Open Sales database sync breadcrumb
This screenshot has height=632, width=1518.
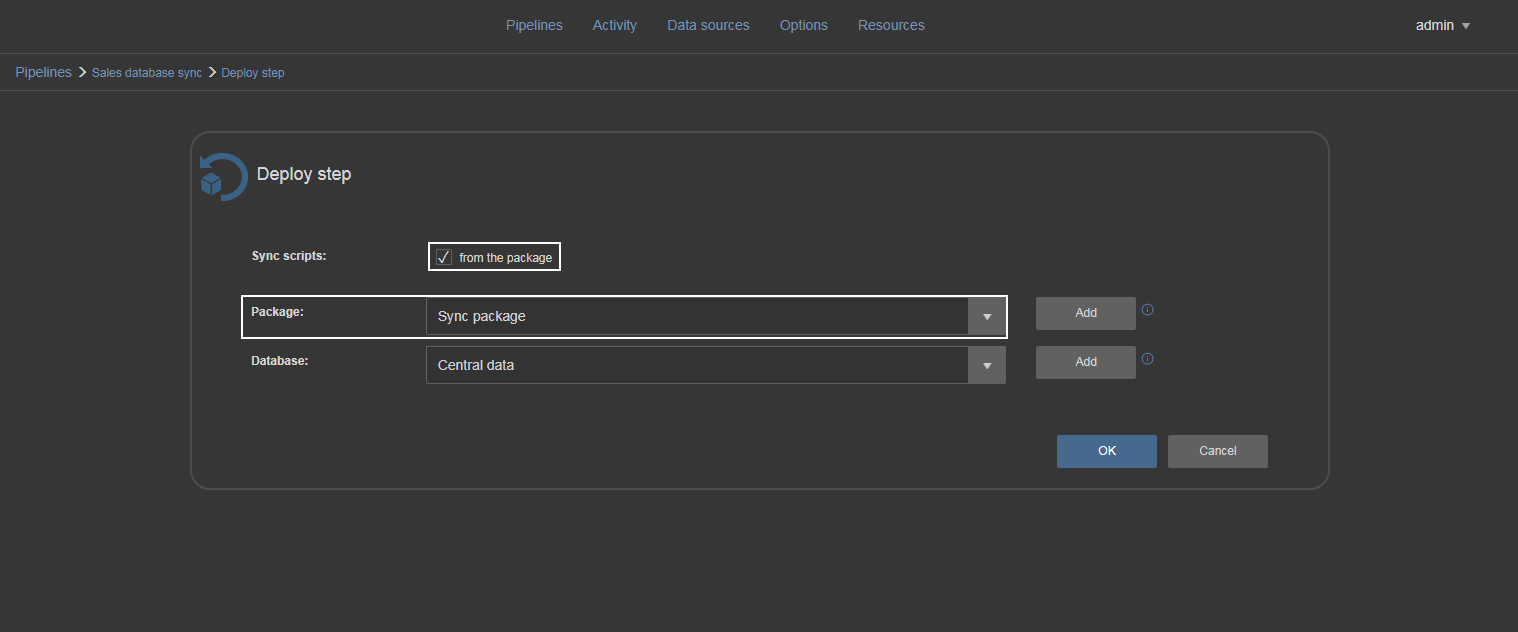click(147, 73)
